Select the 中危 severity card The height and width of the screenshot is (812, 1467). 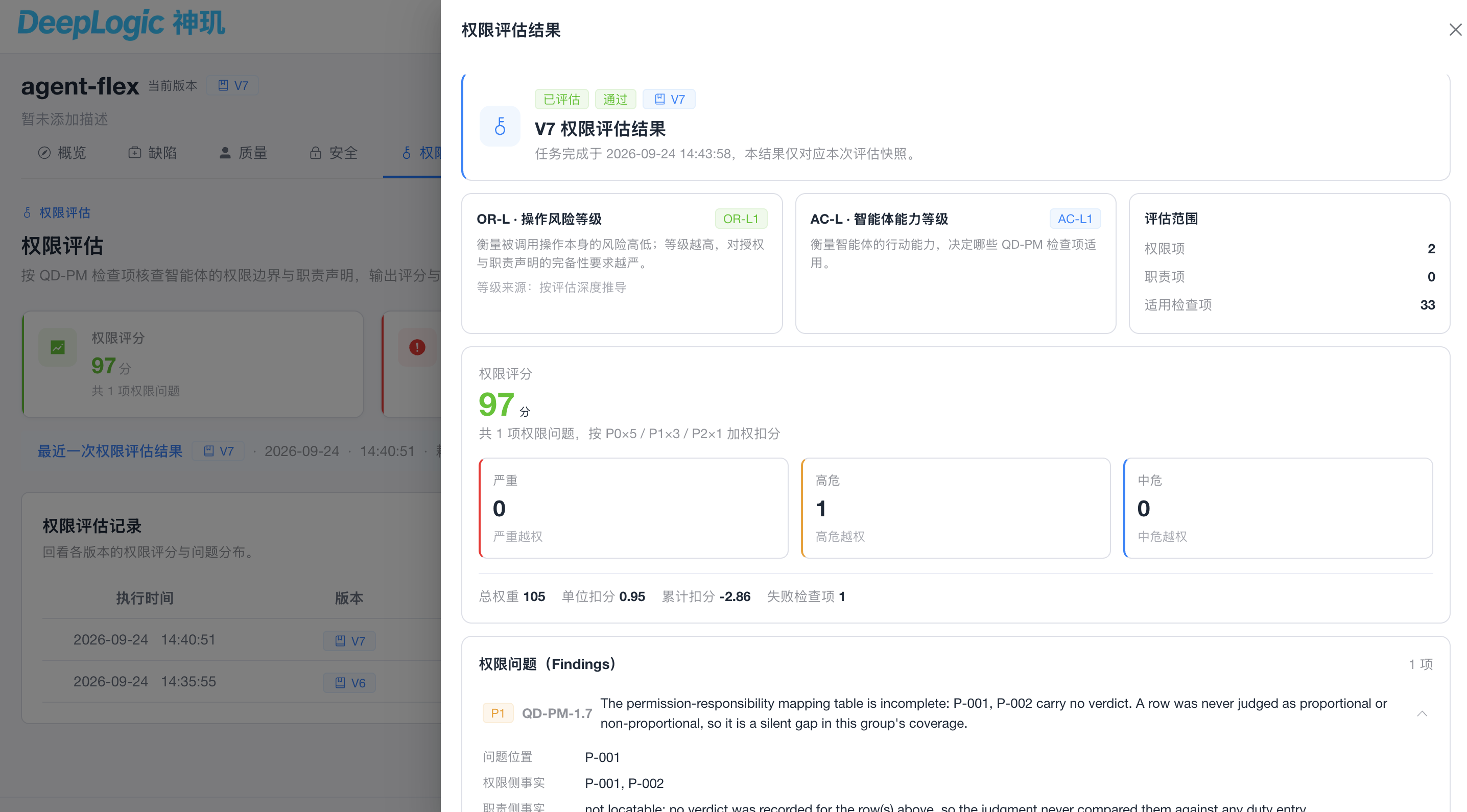[x=1278, y=508]
